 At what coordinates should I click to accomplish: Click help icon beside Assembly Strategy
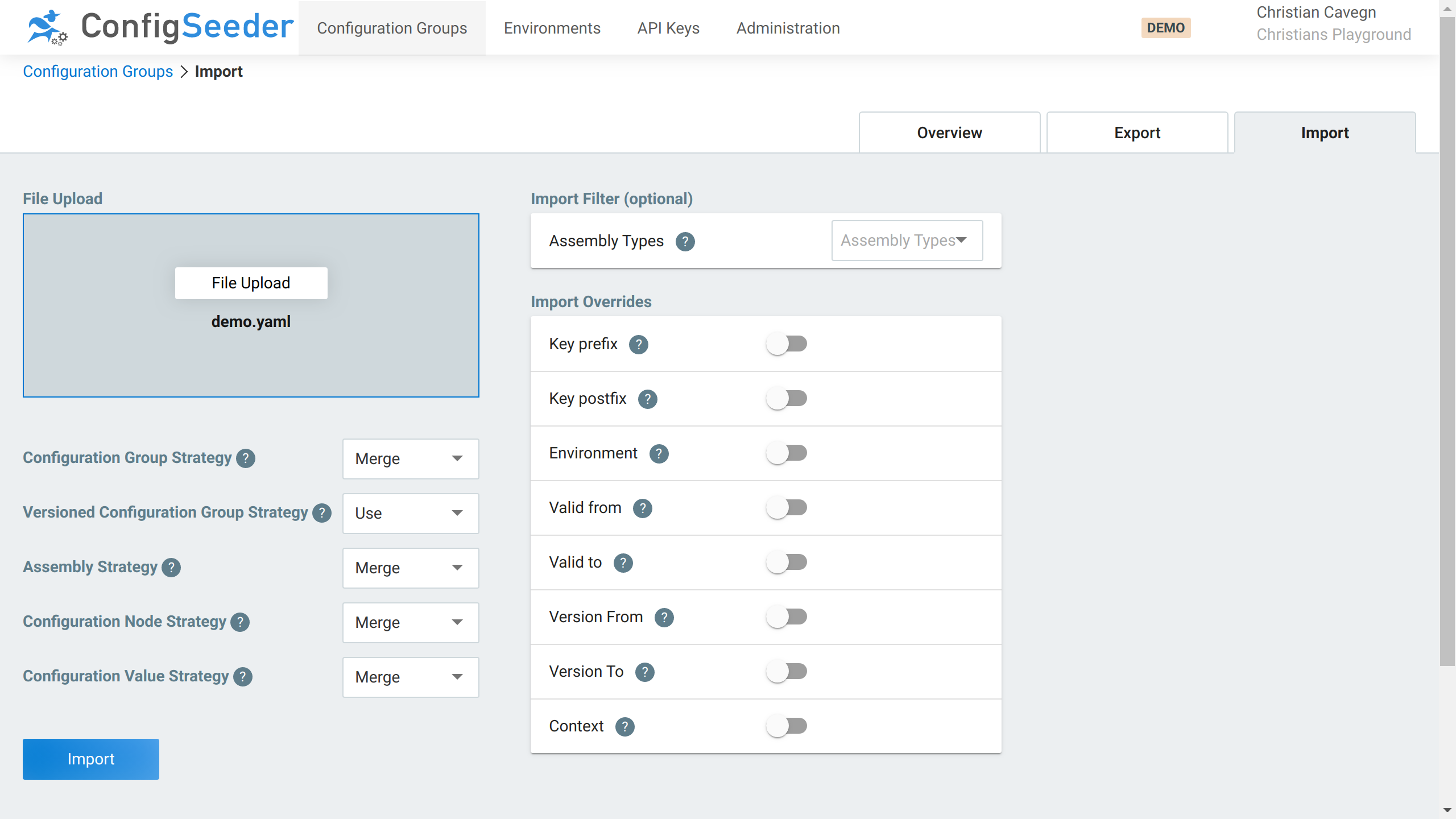pos(171,568)
